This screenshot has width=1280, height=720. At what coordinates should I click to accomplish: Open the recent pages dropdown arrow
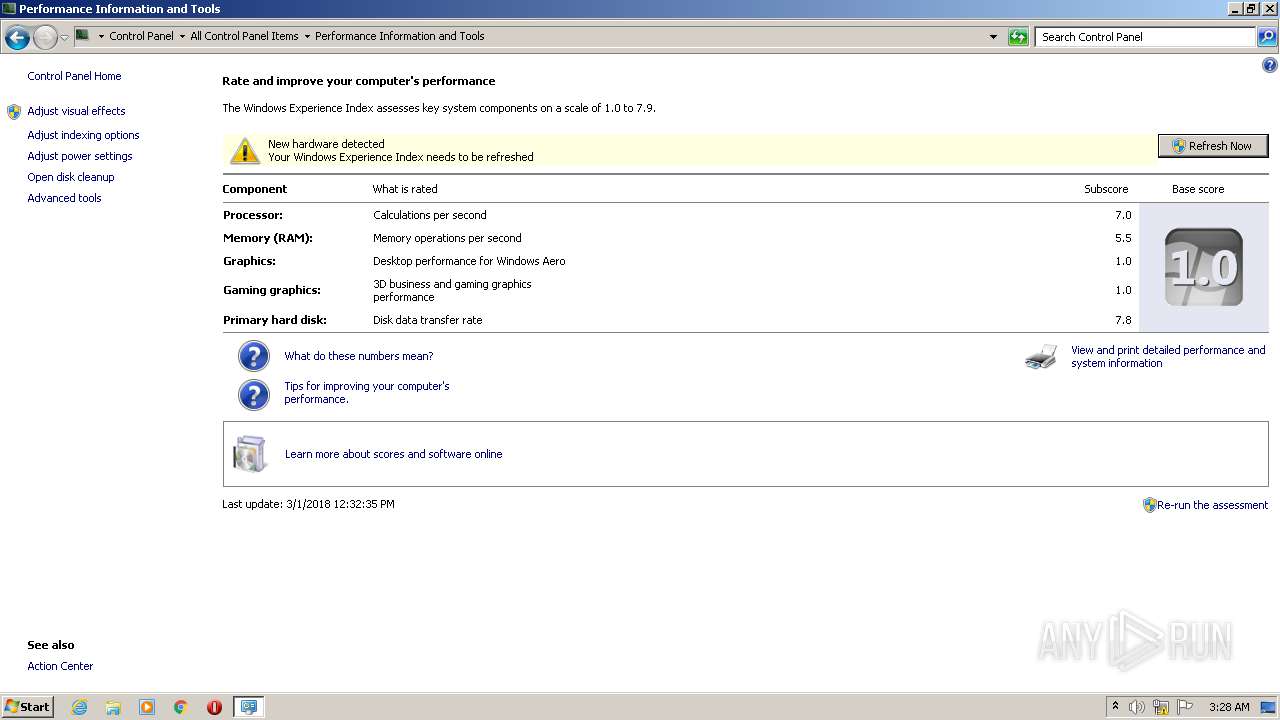pyautogui.click(x=64, y=38)
